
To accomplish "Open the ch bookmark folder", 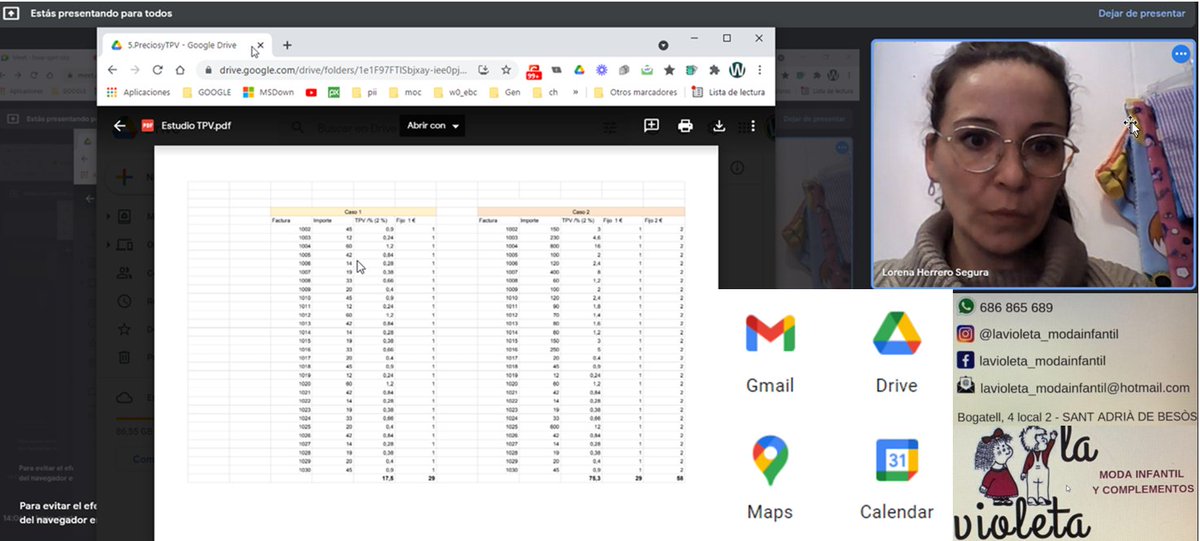I will pyautogui.click(x=546, y=92).
